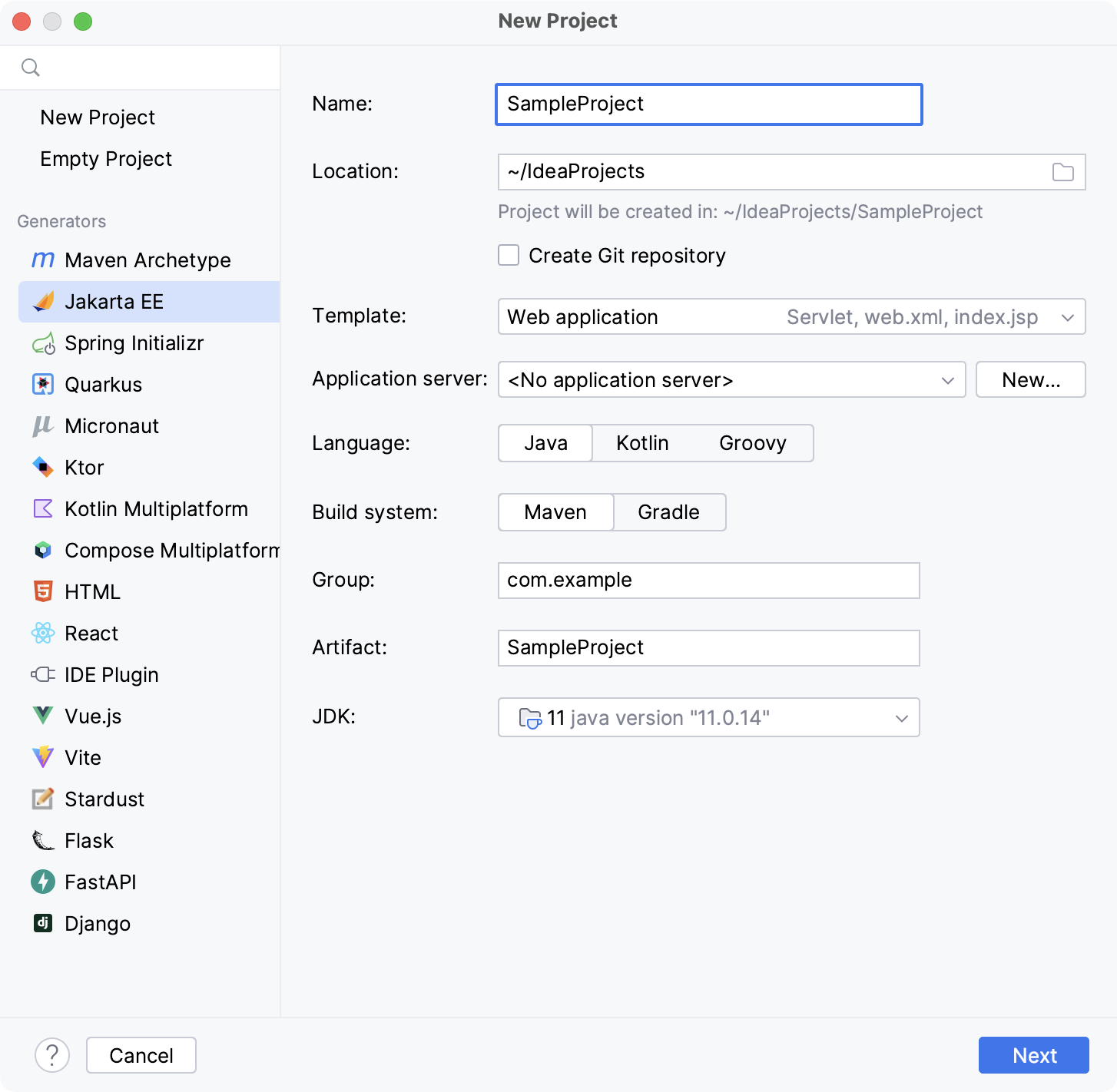Click the Cancel button
1117x1092 pixels.
[141, 1055]
